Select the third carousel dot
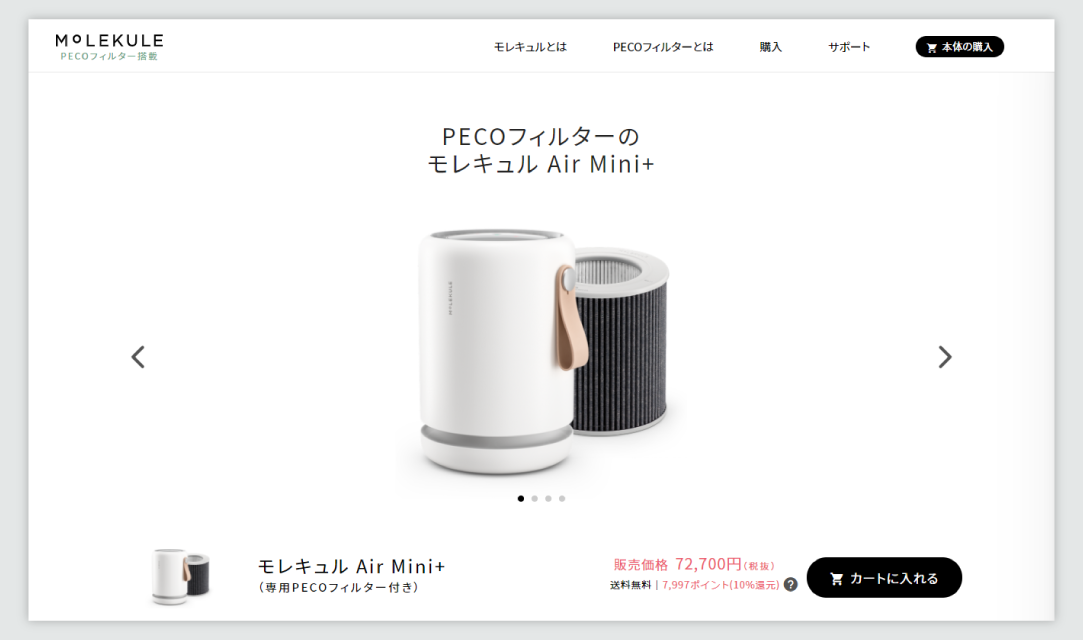The height and width of the screenshot is (640, 1083). pos(548,498)
